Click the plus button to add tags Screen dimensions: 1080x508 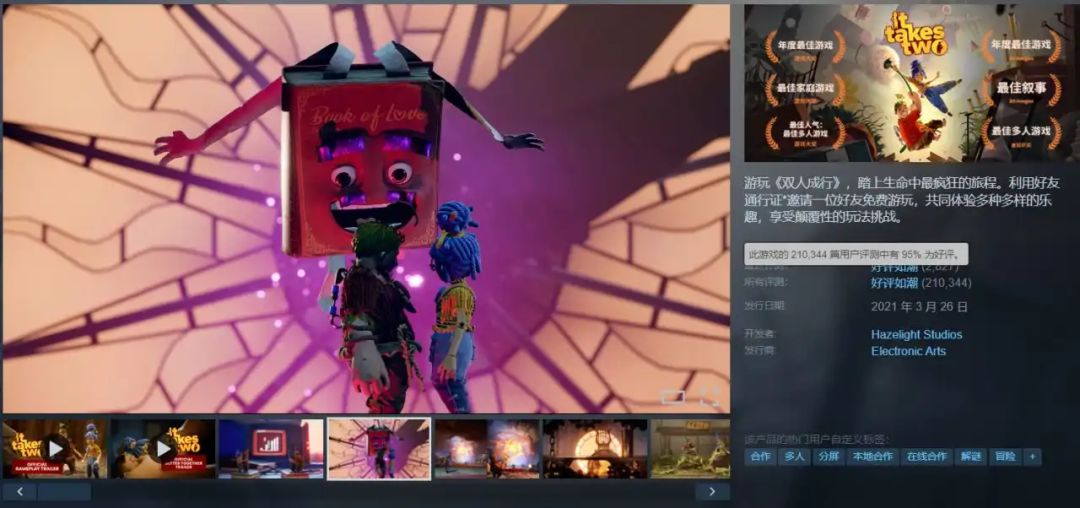coord(1032,456)
